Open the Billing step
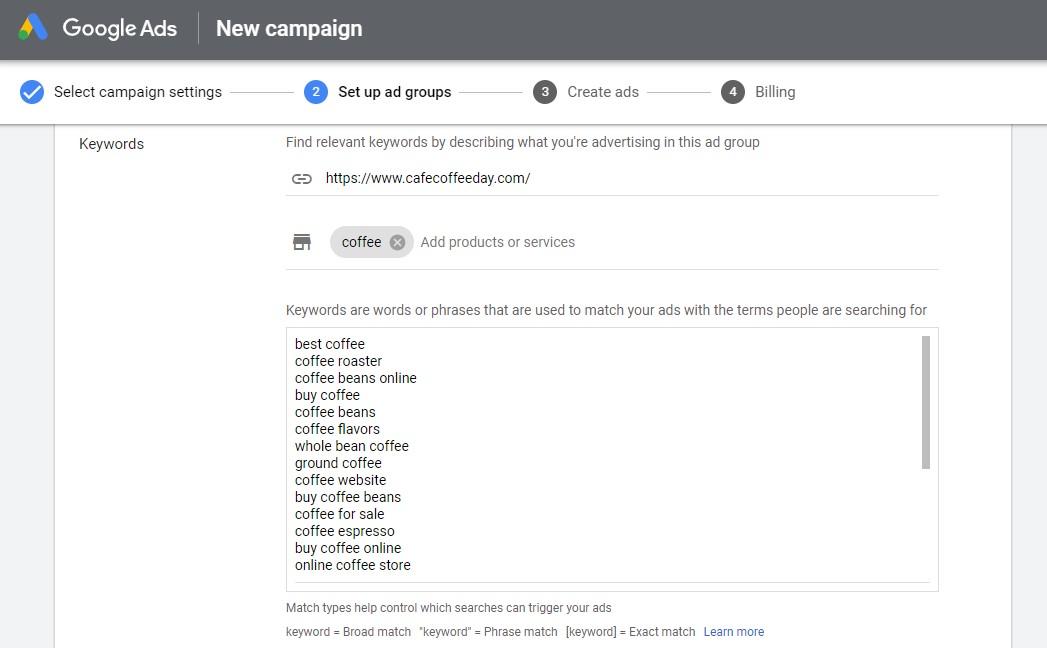 775,92
